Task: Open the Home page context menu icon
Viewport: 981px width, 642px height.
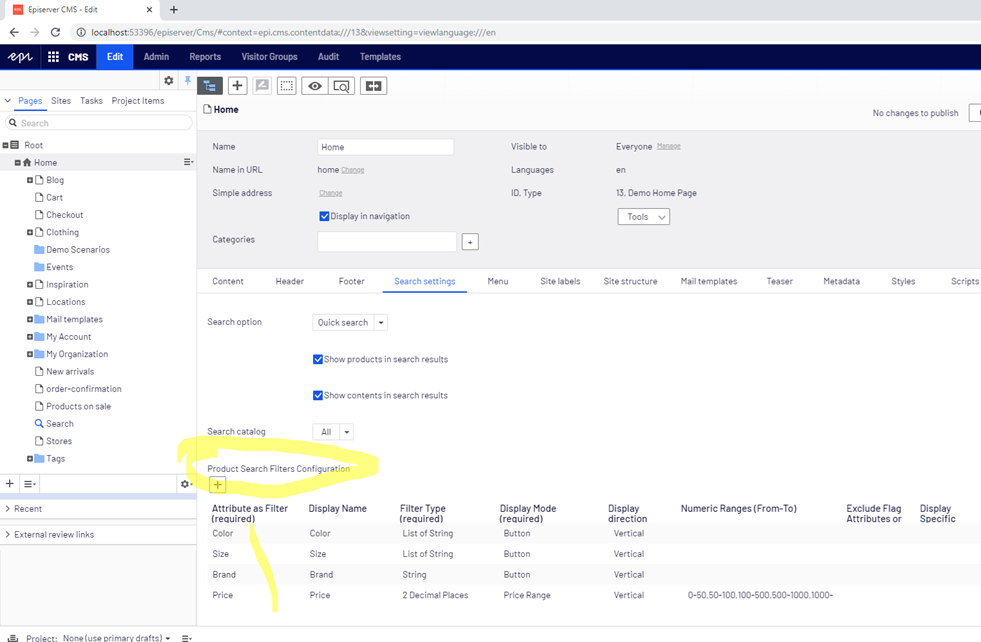Action: [188, 162]
